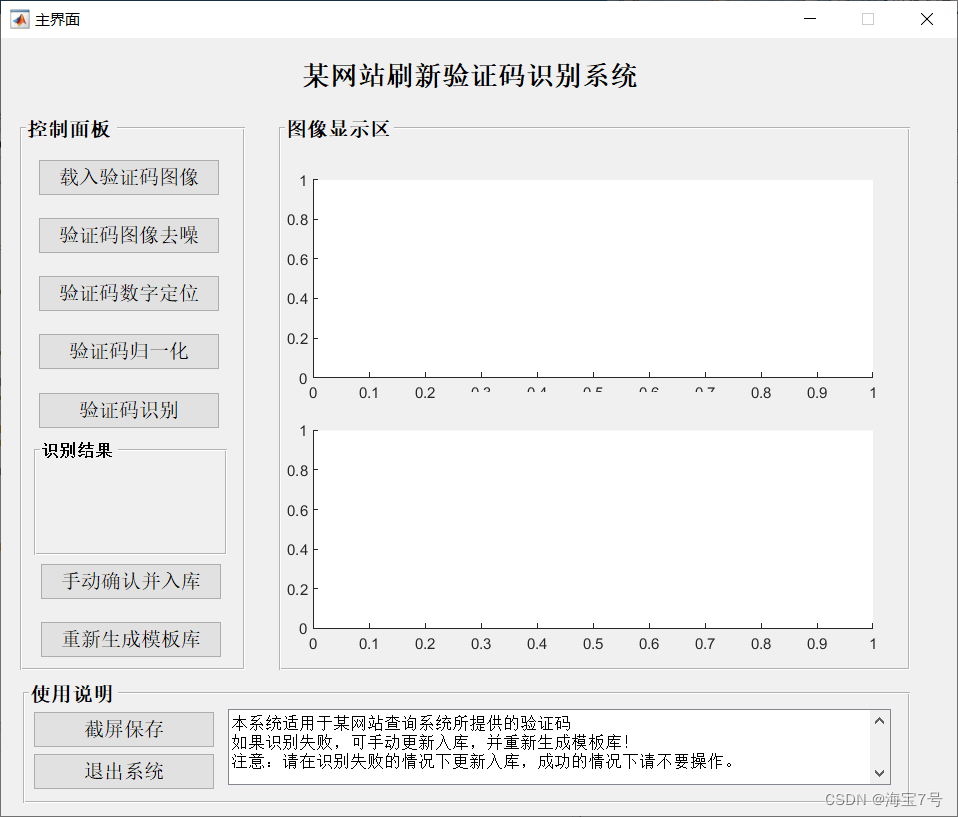Click the line starting 本系统适用于
This screenshot has height=817, width=958.
(x=401, y=724)
